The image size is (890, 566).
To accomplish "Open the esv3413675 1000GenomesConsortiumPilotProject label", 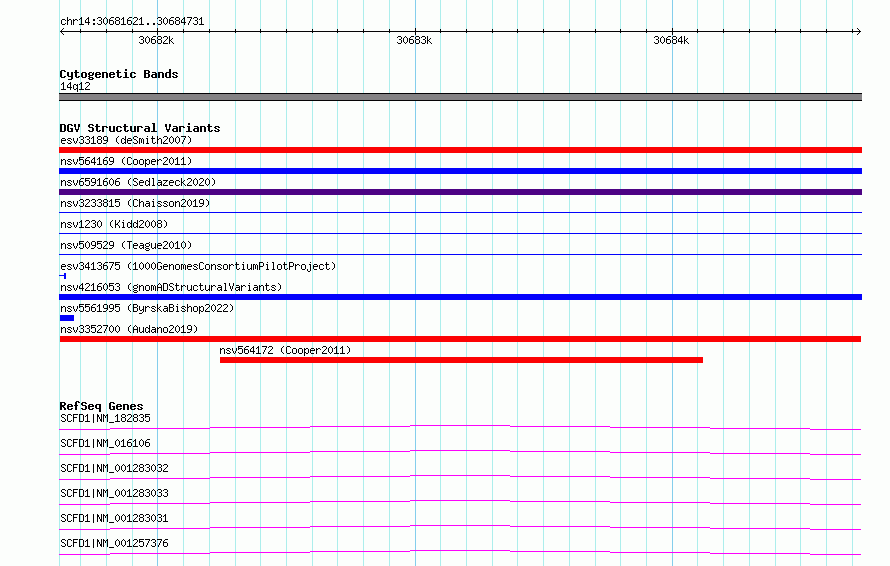I will coord(198,266).
